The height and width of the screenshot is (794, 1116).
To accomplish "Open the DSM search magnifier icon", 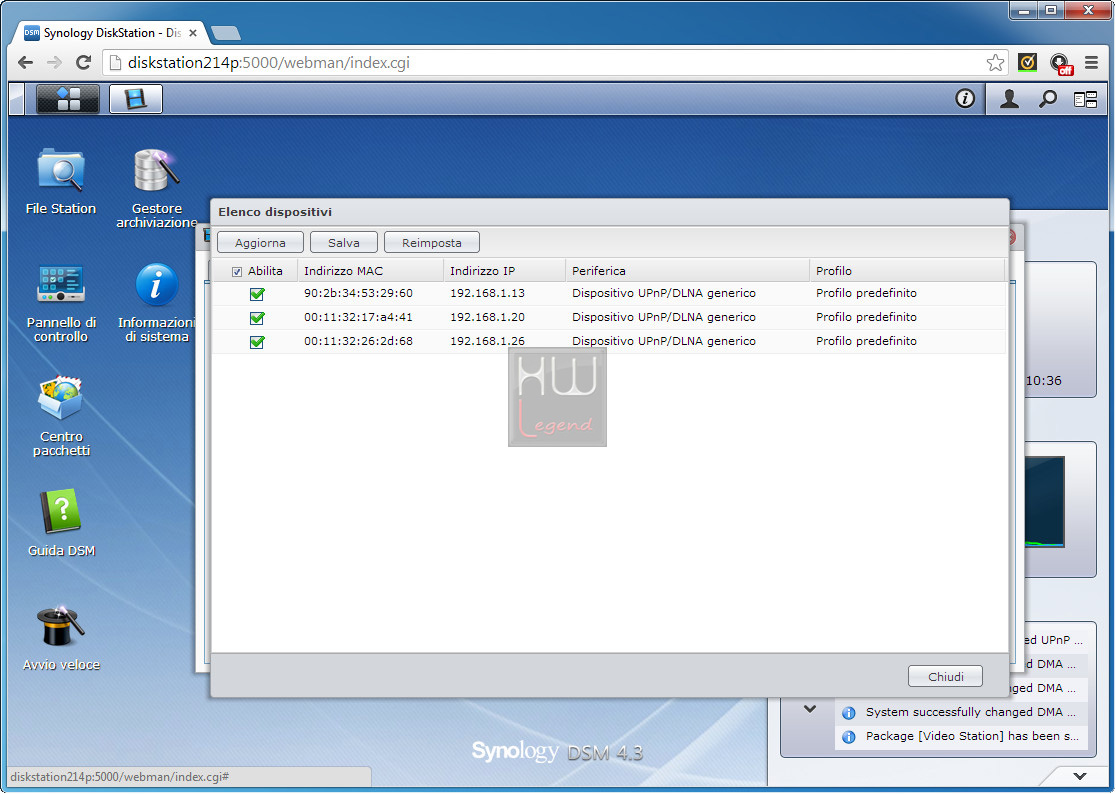I will [x=1047, y=99].
